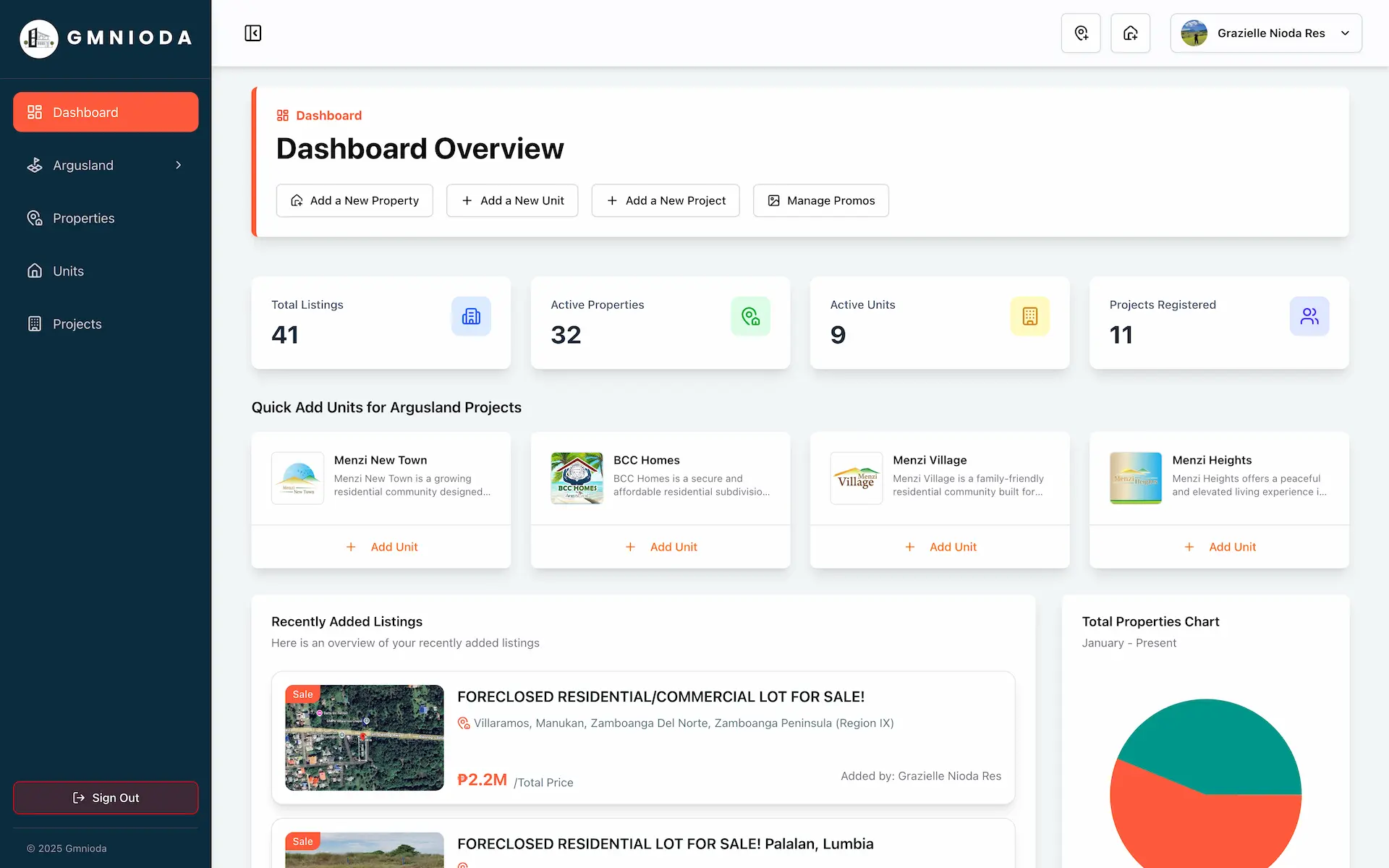Go to Units in the sidebar
The image size is (1389, 868).
click(106, 271)
